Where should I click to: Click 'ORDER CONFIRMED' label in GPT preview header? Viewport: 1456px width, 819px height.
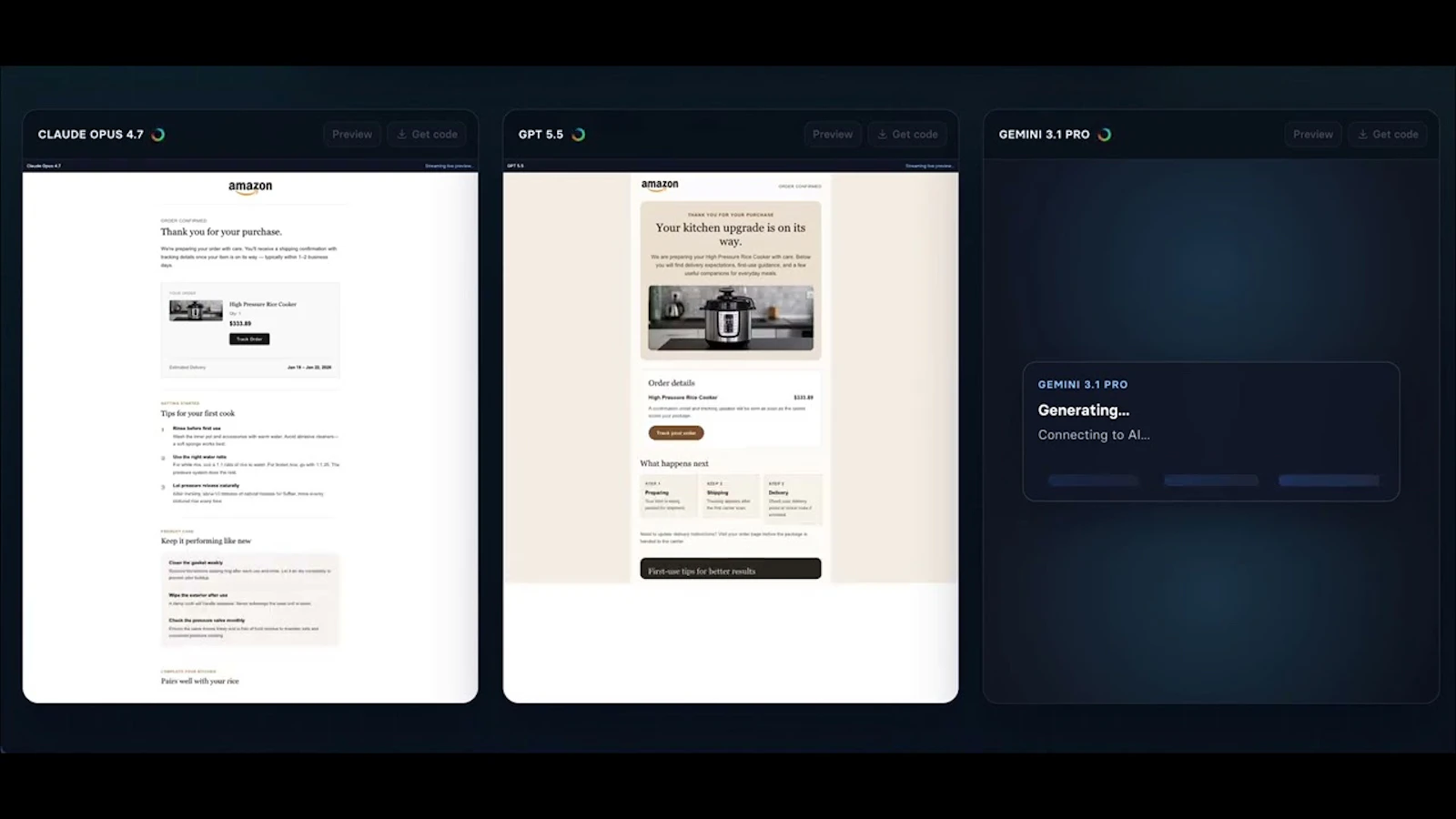coord(800,187)
